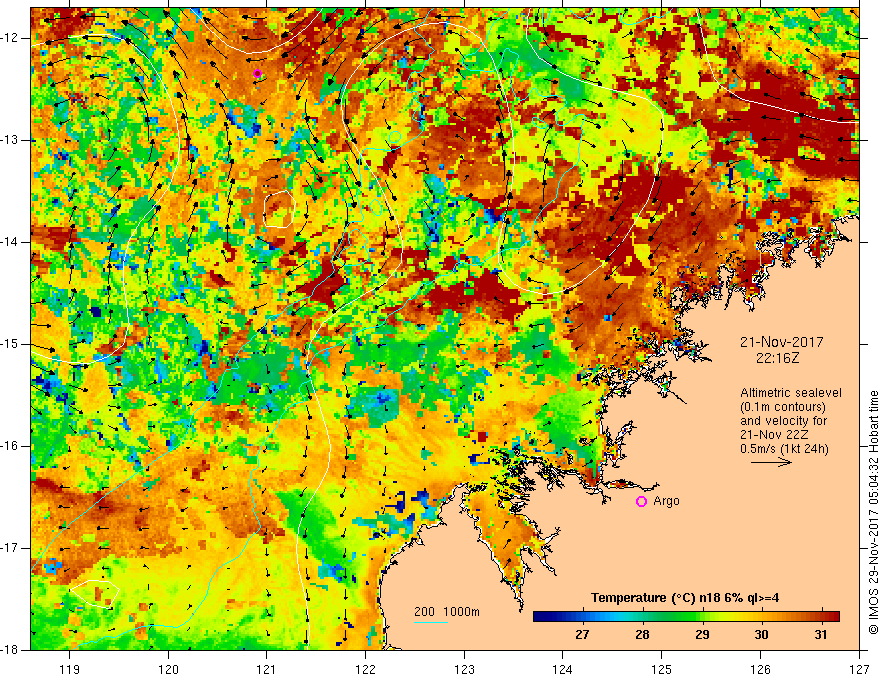This screenshot has height=680, width=880.
Task: Click longitude axis label '122'
Action: click(x=365, y=669)
